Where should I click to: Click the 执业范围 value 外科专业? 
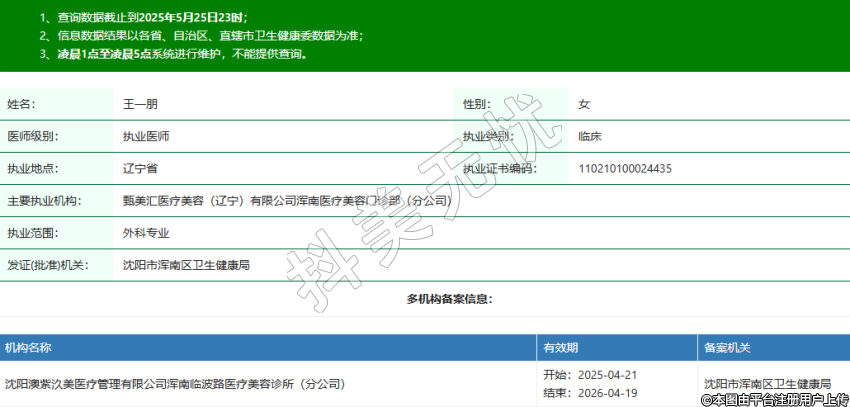[146, 233]
